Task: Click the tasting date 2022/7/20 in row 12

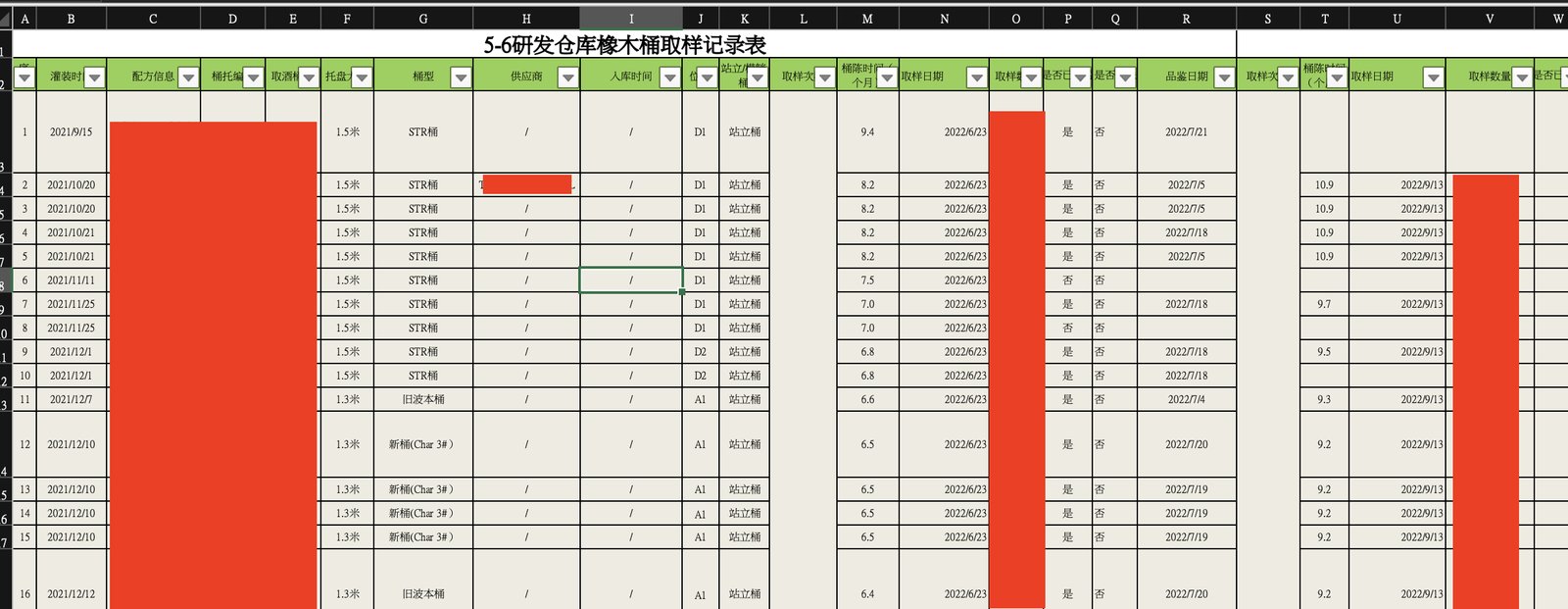Action: (1187, 444)
